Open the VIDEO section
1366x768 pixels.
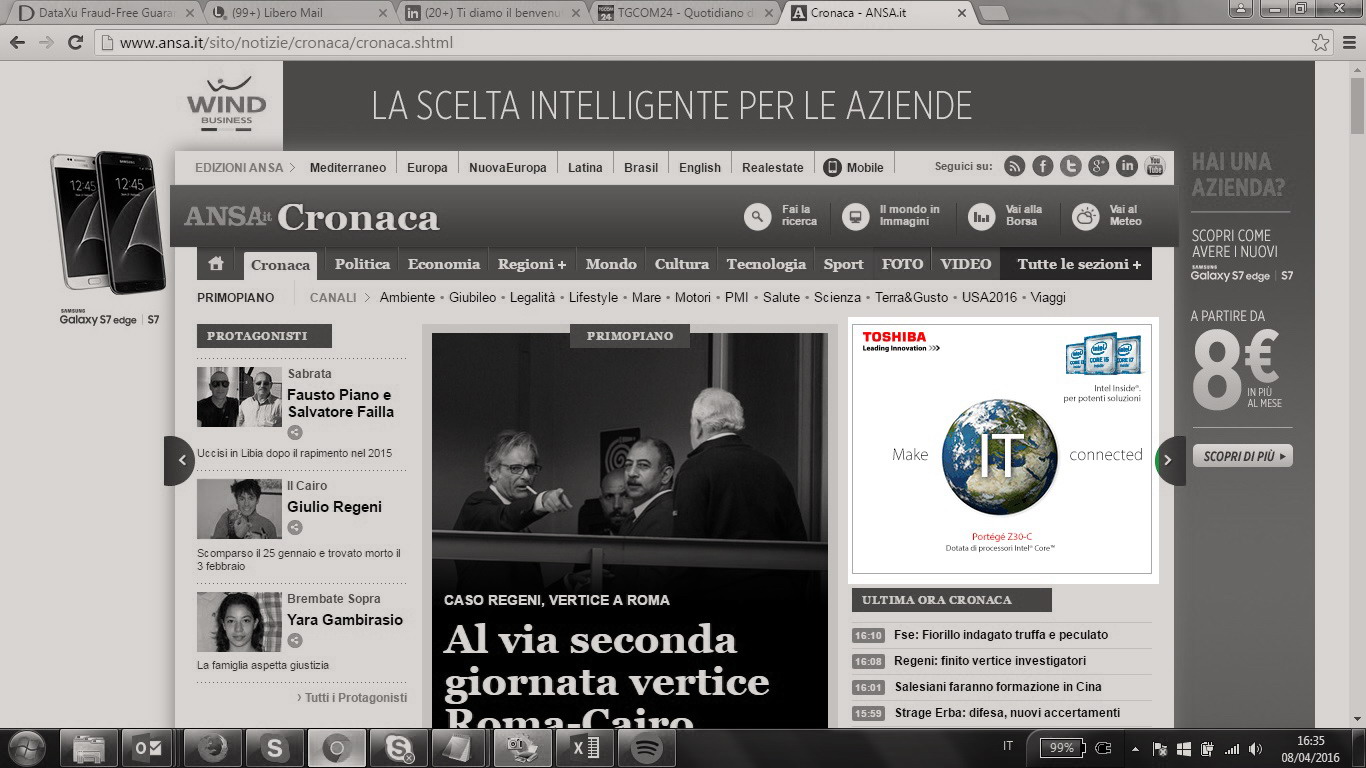(x=966, y=264)
